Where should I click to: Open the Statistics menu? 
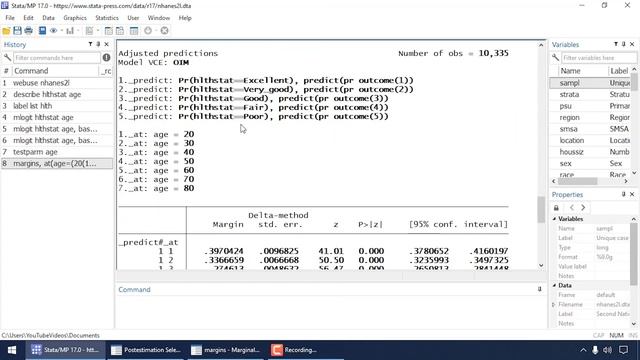pos(107,18)
